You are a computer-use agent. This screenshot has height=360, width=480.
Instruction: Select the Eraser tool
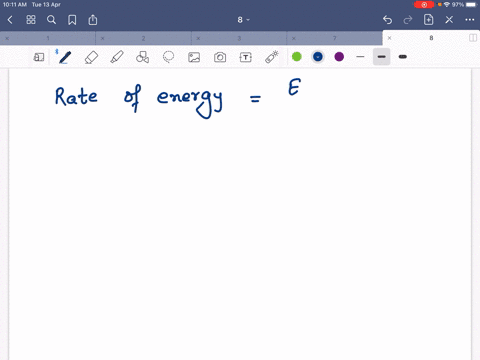tap(91, 57)
